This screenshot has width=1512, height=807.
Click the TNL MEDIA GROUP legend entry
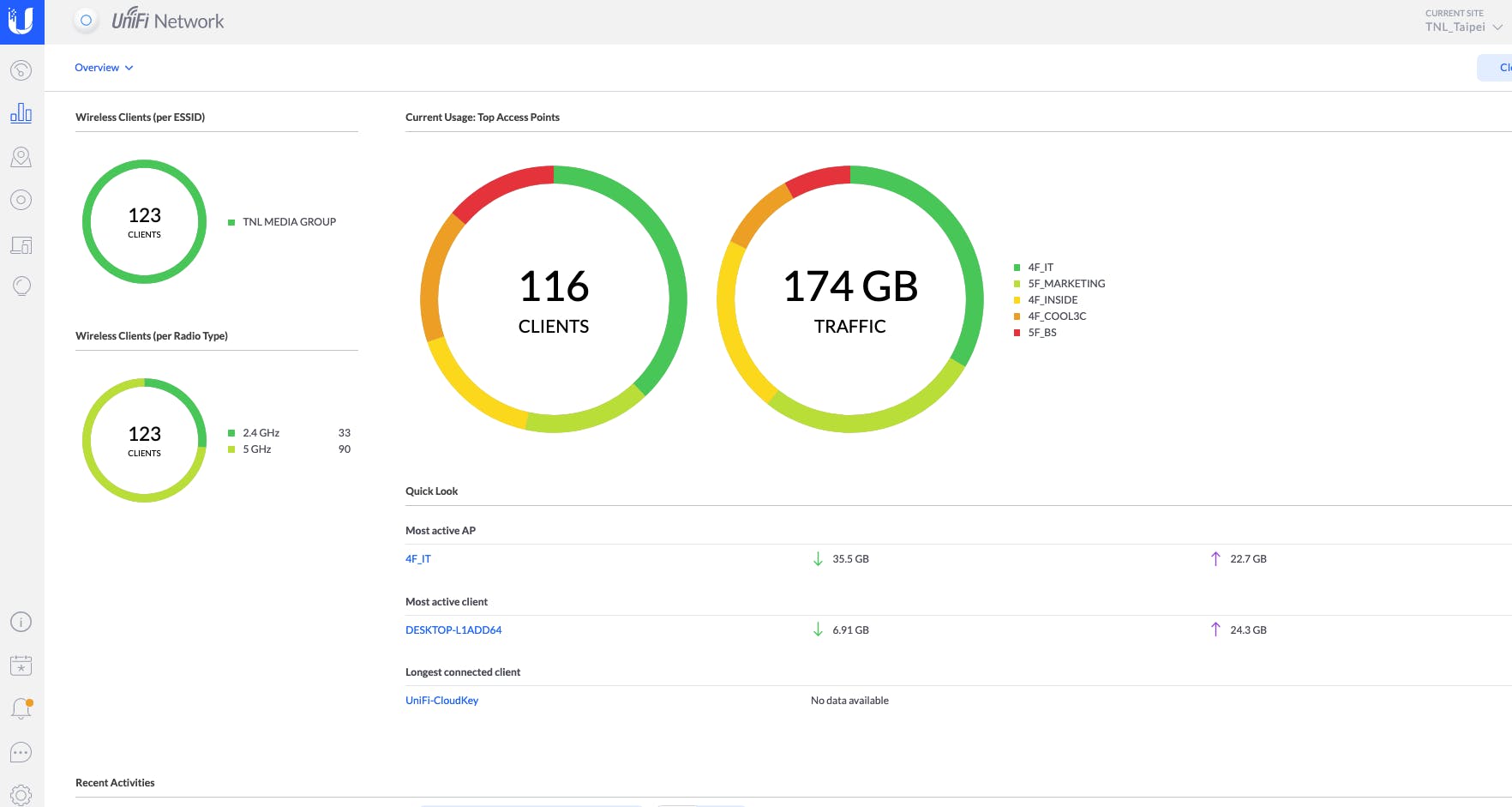pyautogui.click(x=282, y=222)
